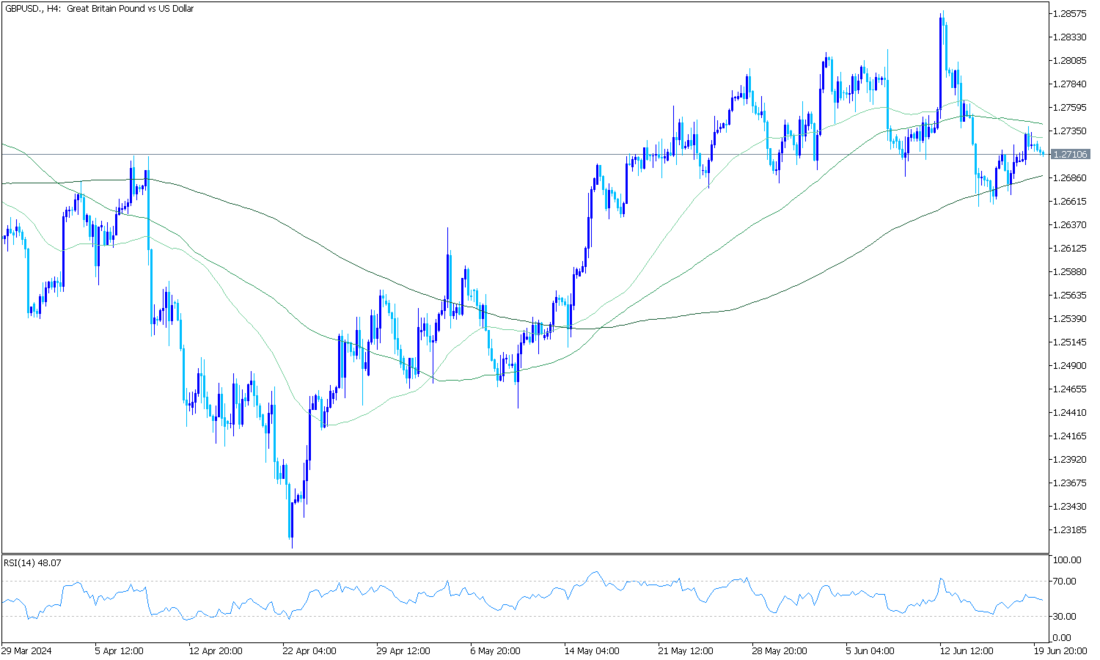Click the RSI 100.00 scale label
This screenshot has height=660, width=1100.
pyautogui.click(x=1066, y=560)
